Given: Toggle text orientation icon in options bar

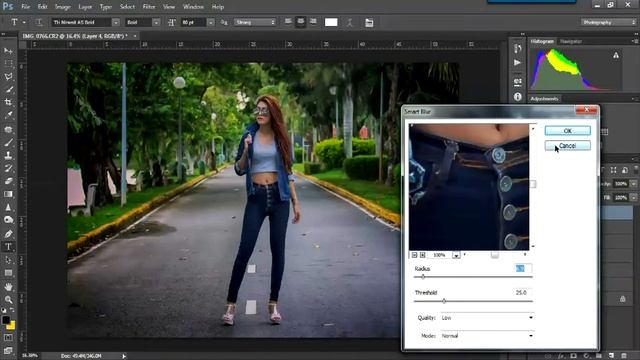Looking at the screenshot, I should point(39,22).
